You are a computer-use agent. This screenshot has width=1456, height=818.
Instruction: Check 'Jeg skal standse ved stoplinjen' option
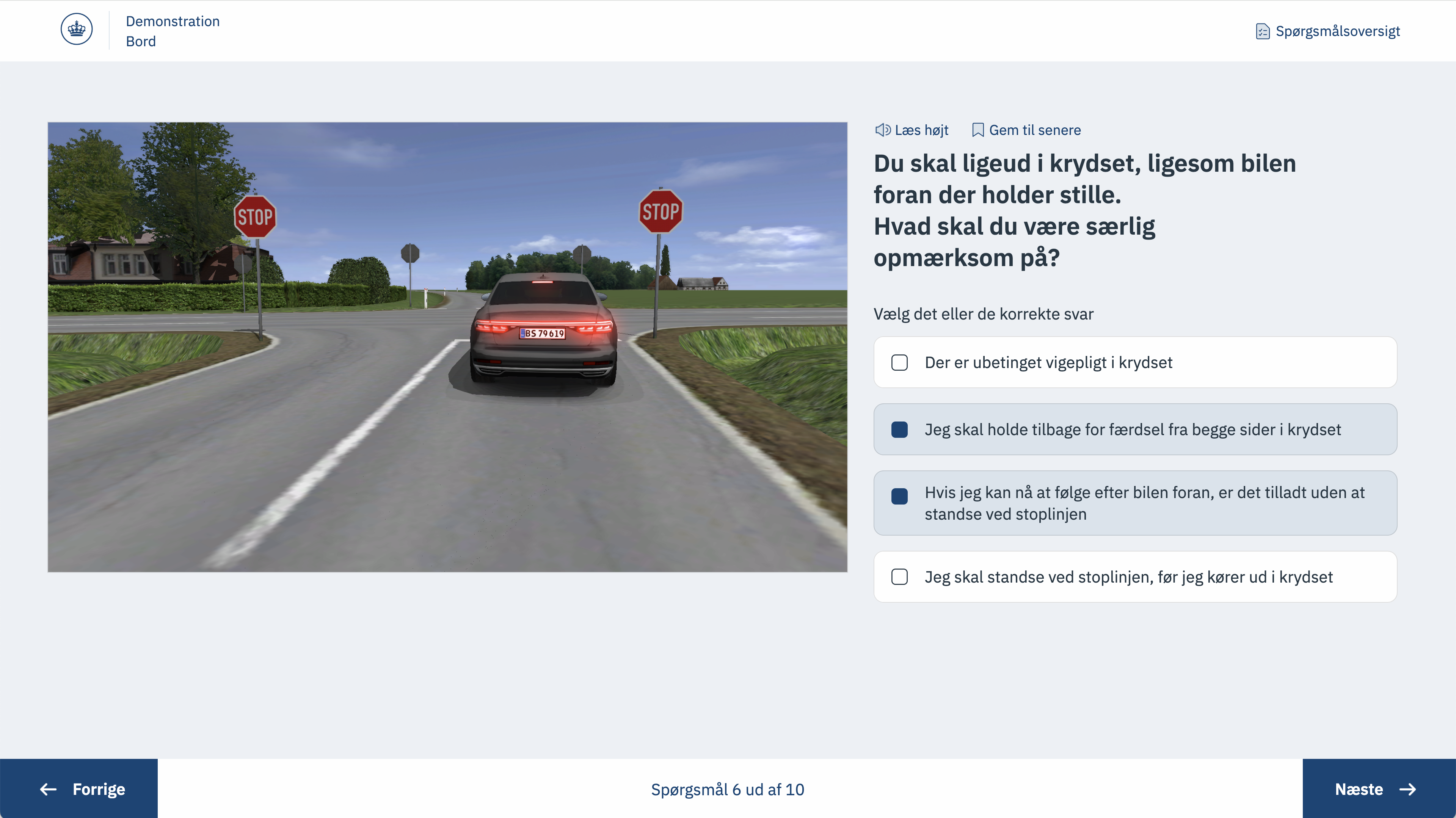[899, 577]
